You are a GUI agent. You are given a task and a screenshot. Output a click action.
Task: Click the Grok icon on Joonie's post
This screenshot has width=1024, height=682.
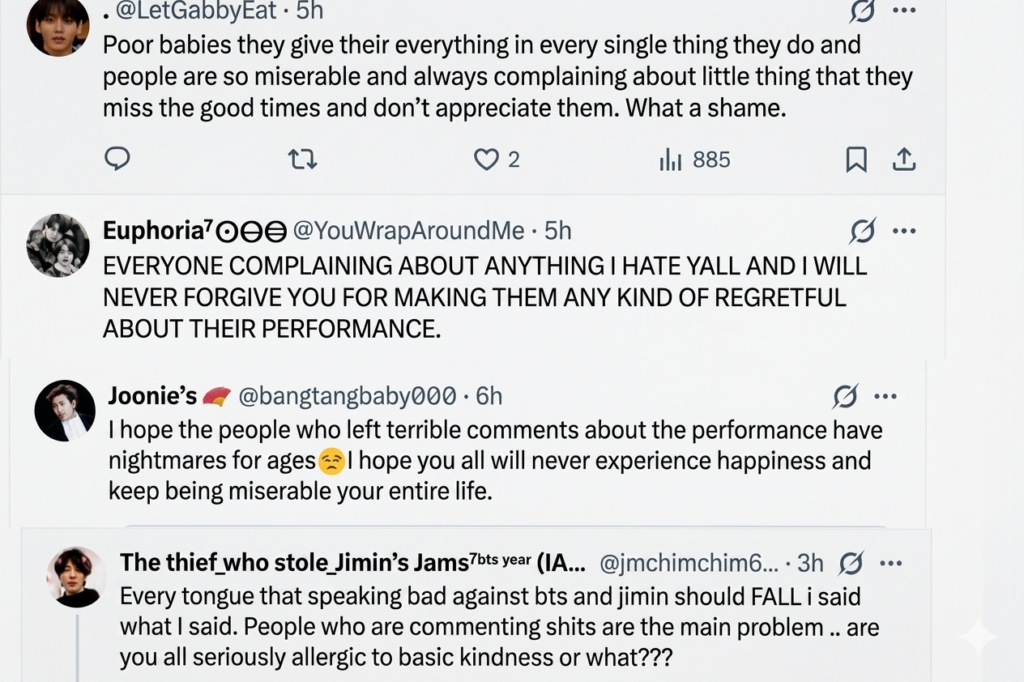(x=847, y=396)
